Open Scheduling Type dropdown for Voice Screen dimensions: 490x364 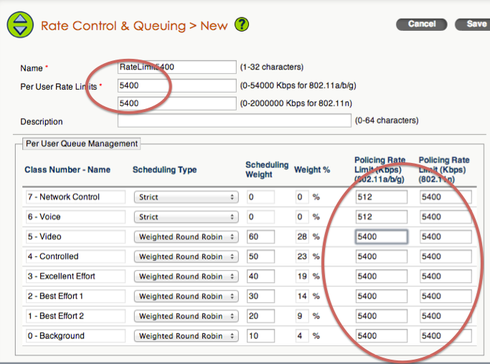[186, 217]
